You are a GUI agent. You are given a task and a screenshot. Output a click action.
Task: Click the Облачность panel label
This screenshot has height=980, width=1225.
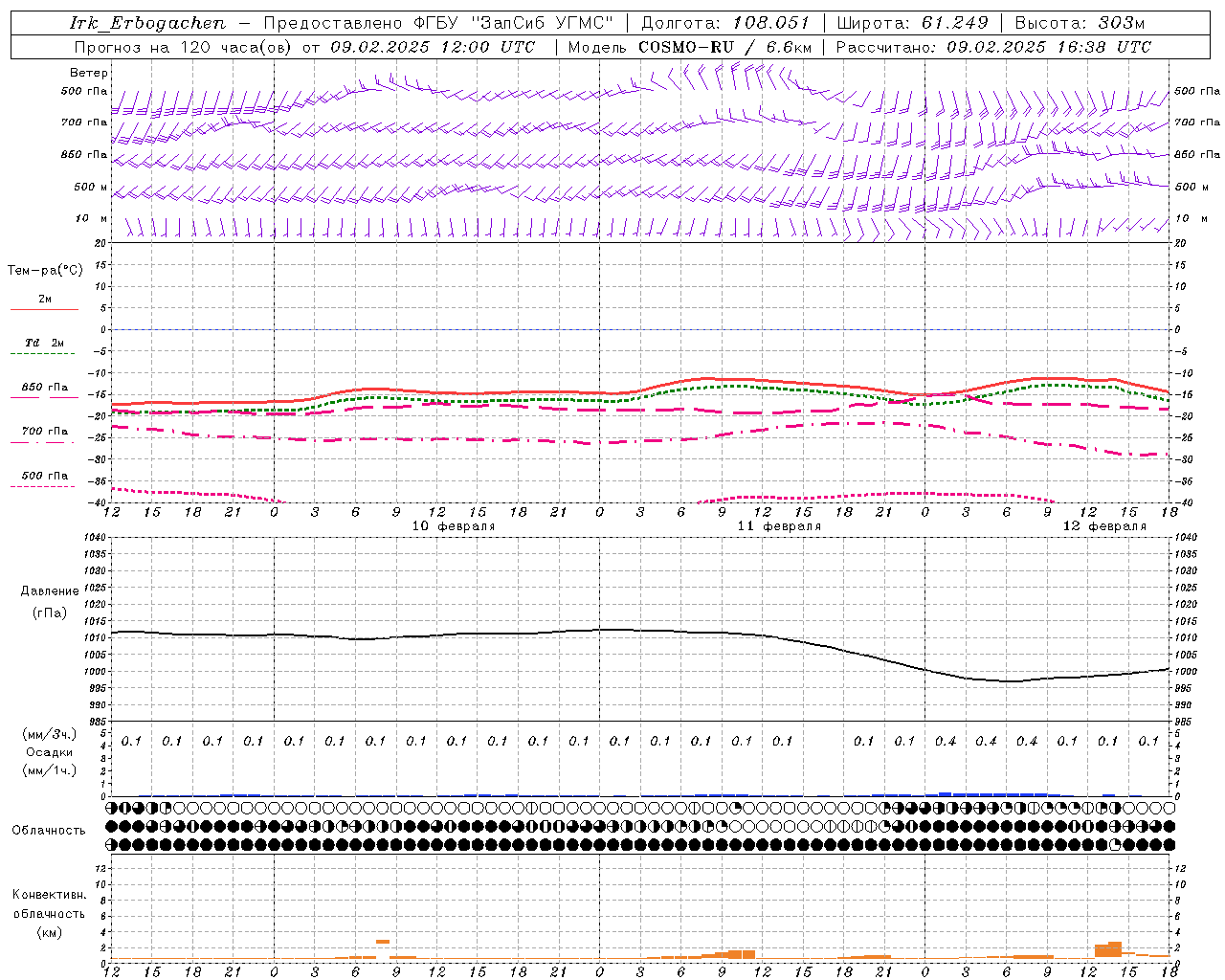click(x=49, y=831)
